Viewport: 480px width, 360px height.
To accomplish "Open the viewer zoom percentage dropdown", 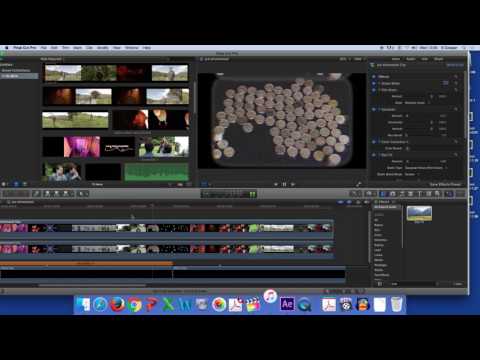I will pyautogui.click(x=344, y=59).
